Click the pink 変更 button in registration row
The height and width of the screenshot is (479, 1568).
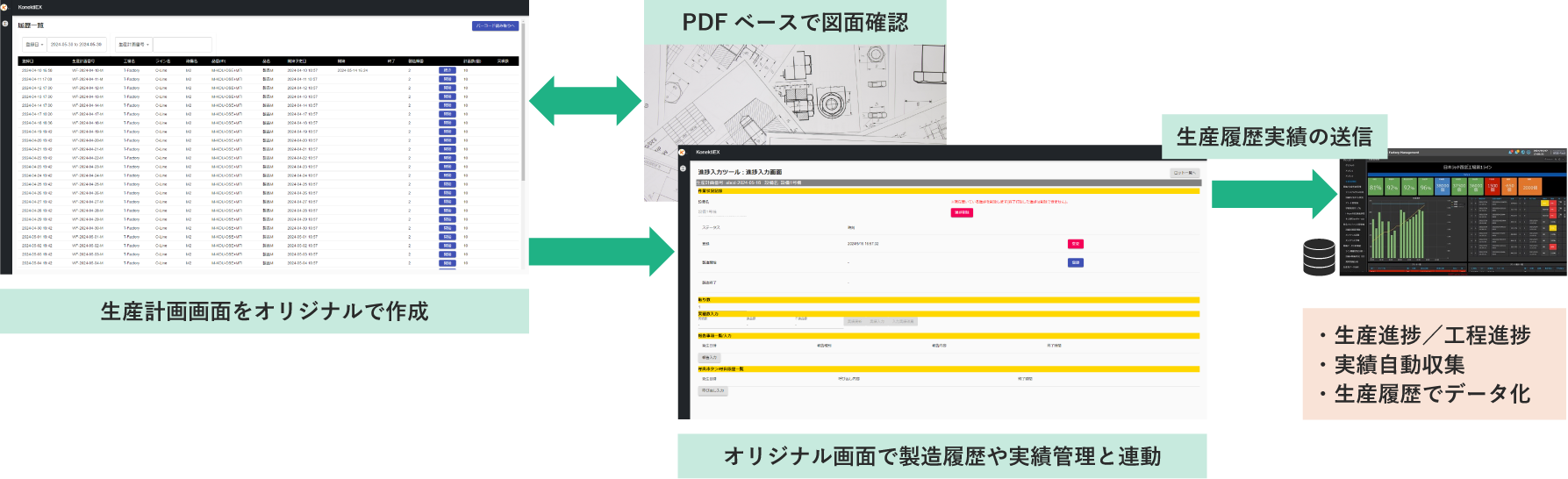(x=1075, y=244)
